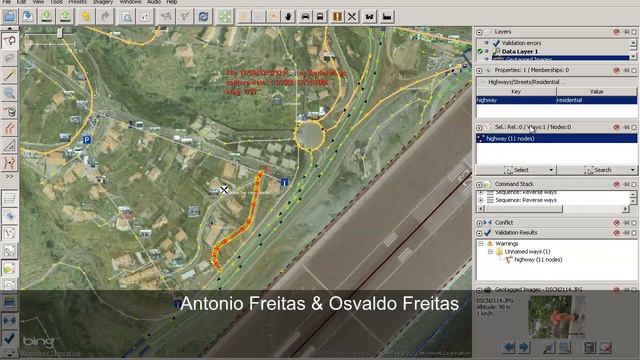Toggle visibility of the Geotagged Images layer
The image size is (640, 360).
487,59
